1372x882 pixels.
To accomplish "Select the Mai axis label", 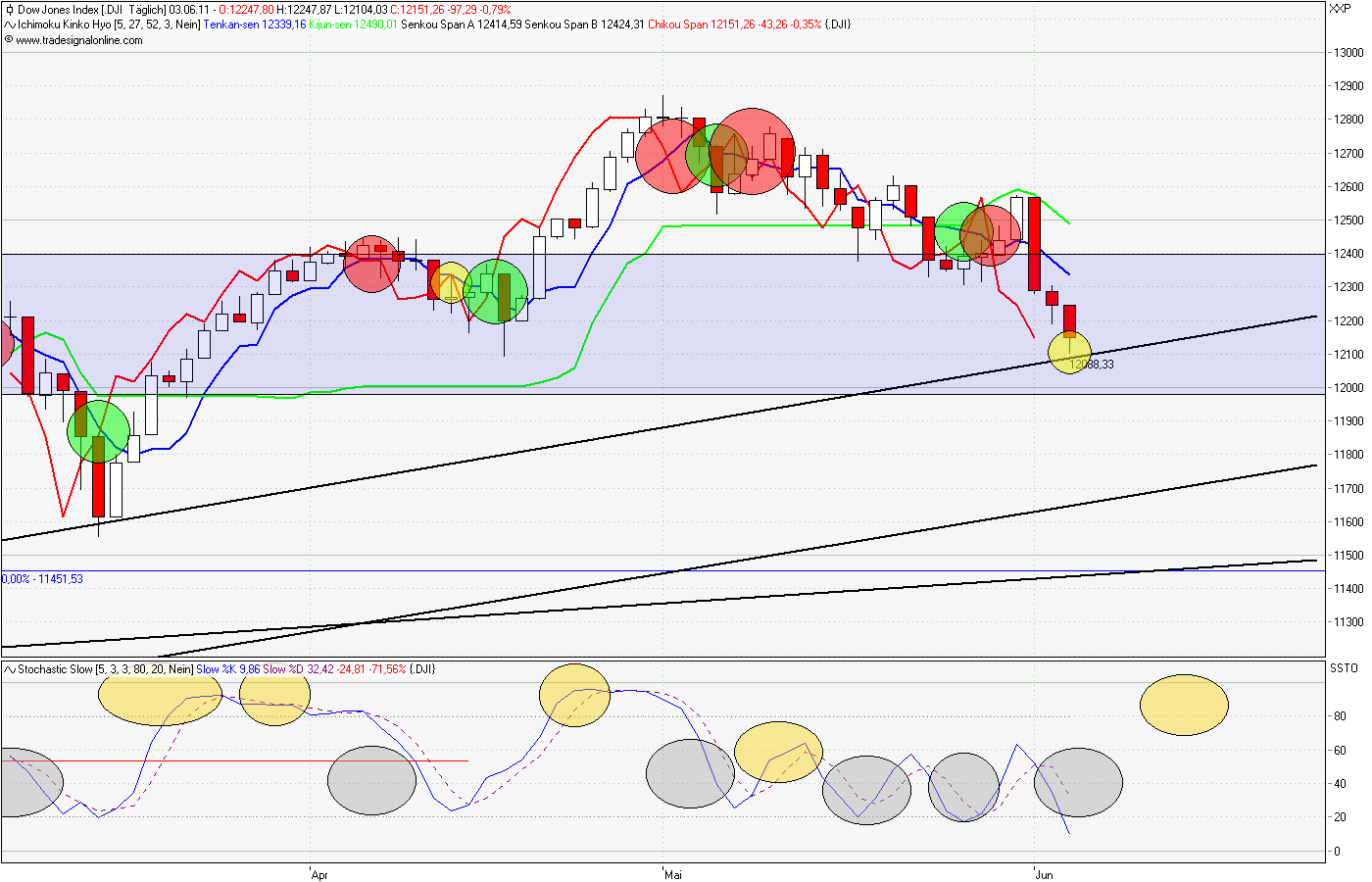I will (x=672, y=875).
